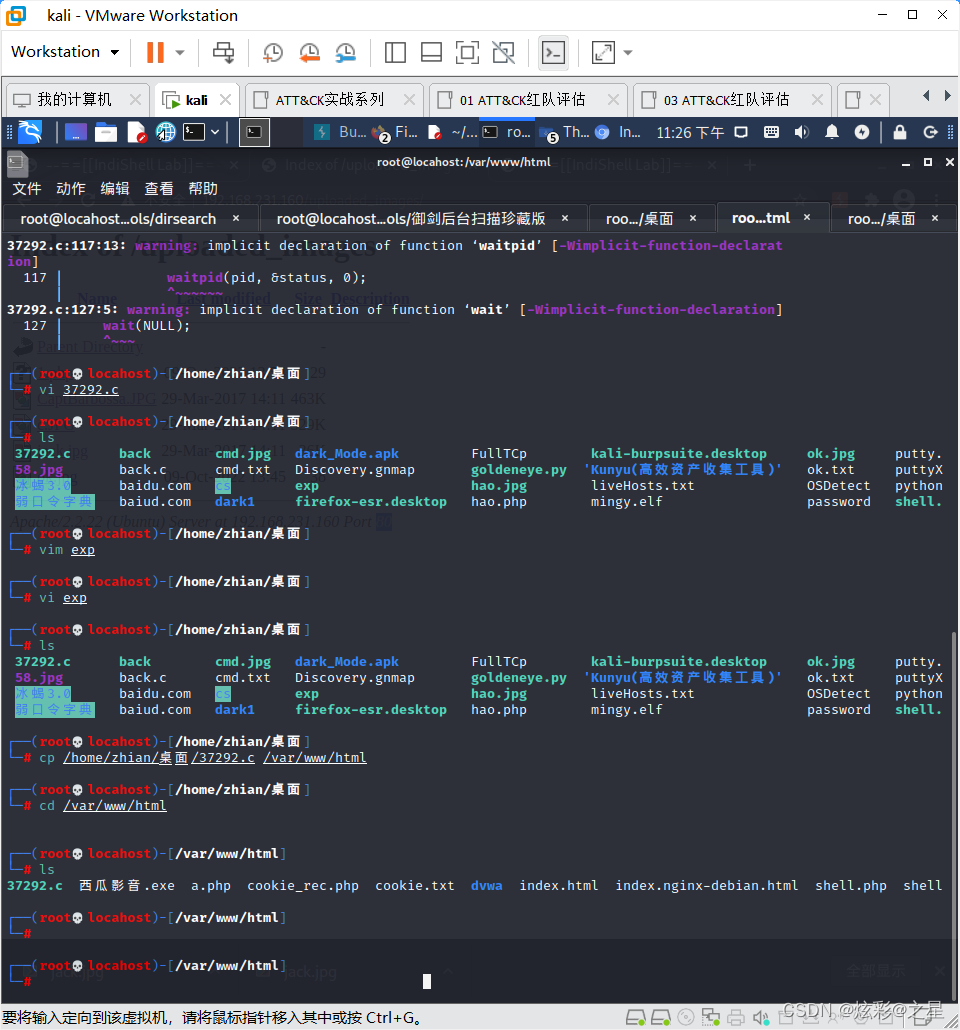Open the terminal 文件 menu

(27, 189)
